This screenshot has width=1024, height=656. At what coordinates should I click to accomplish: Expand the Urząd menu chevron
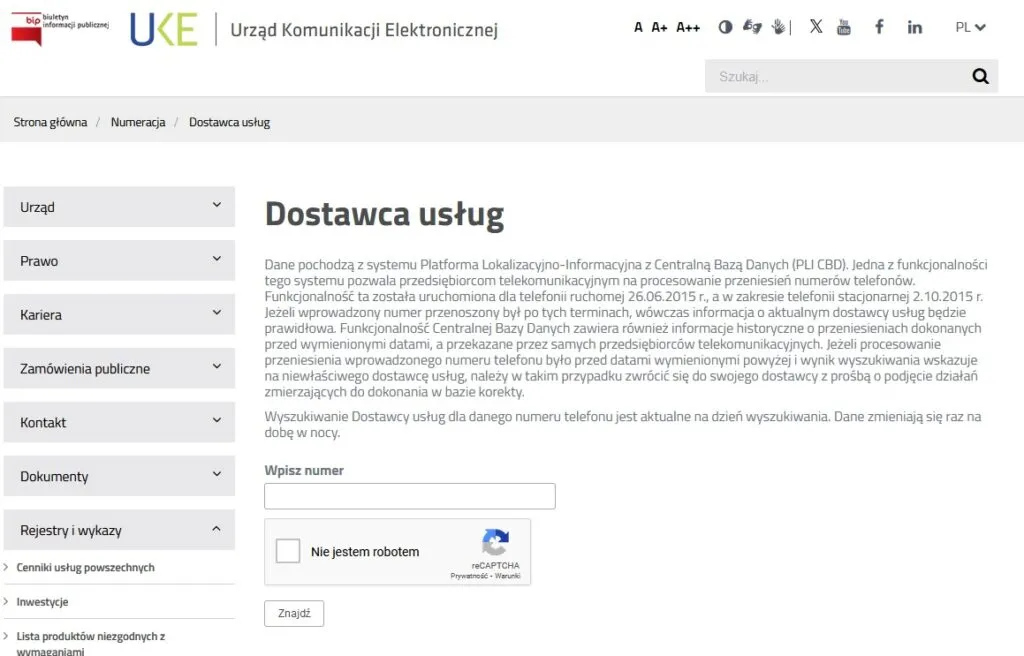pos(217,205)
